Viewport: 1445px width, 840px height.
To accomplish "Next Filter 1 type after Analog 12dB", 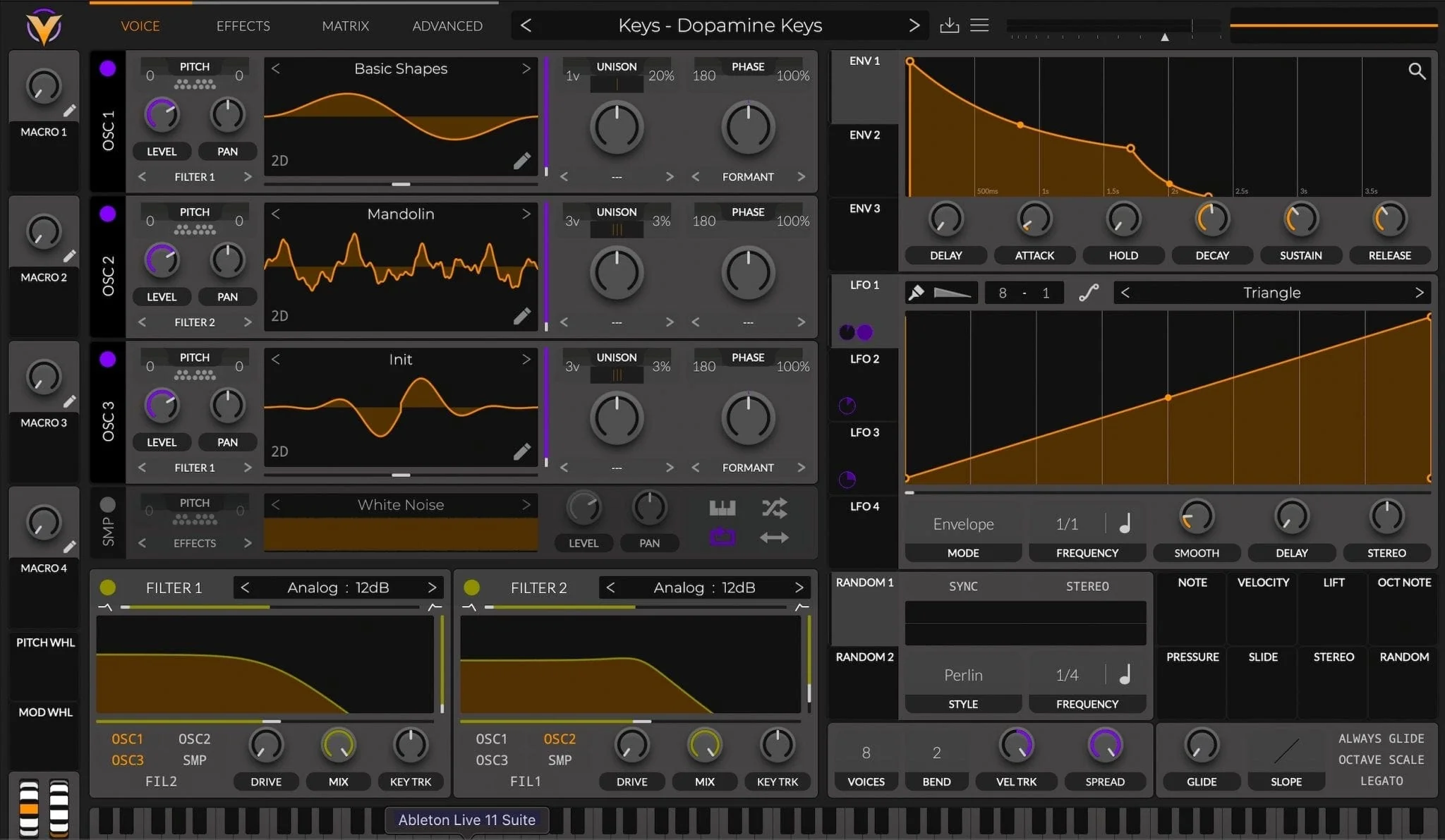I will coord(432,588).
